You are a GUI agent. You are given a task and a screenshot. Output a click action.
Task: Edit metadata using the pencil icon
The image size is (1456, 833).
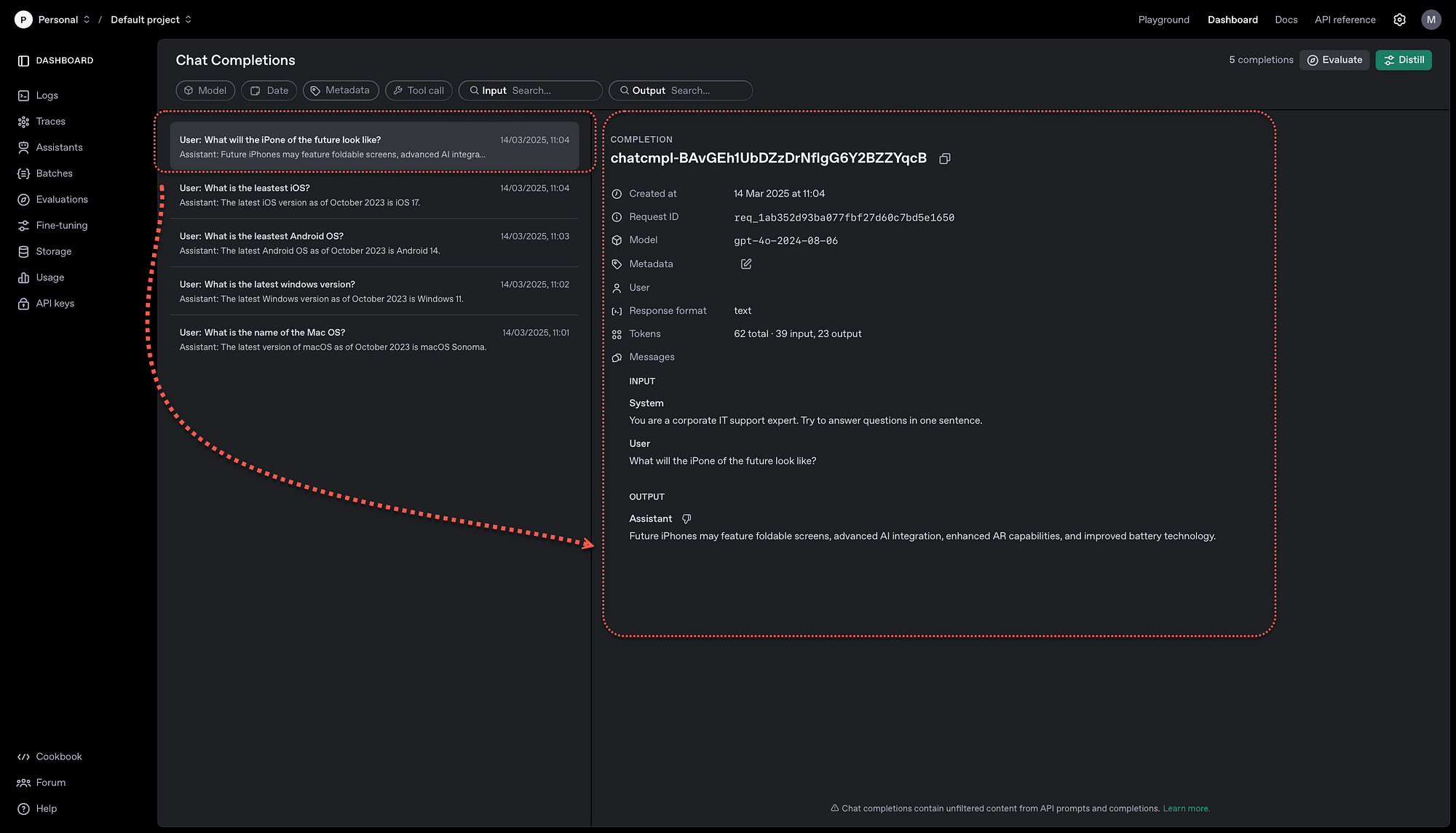pyautogui.click(x=746, y=264)
